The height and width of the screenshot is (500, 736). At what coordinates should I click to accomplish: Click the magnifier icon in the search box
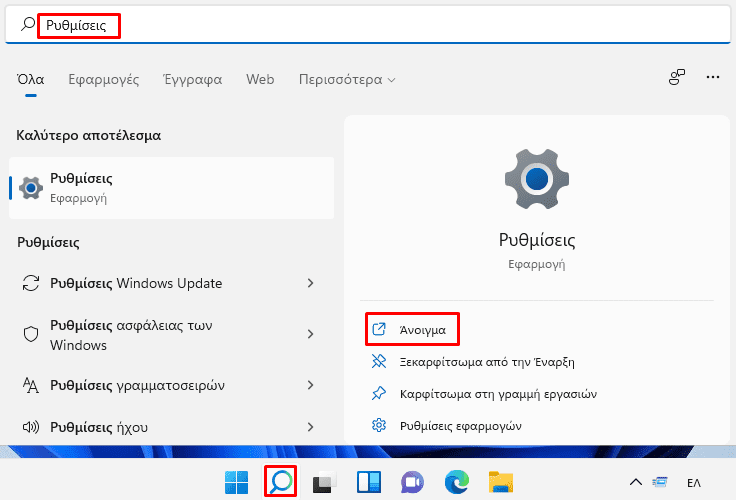[28, 24]
